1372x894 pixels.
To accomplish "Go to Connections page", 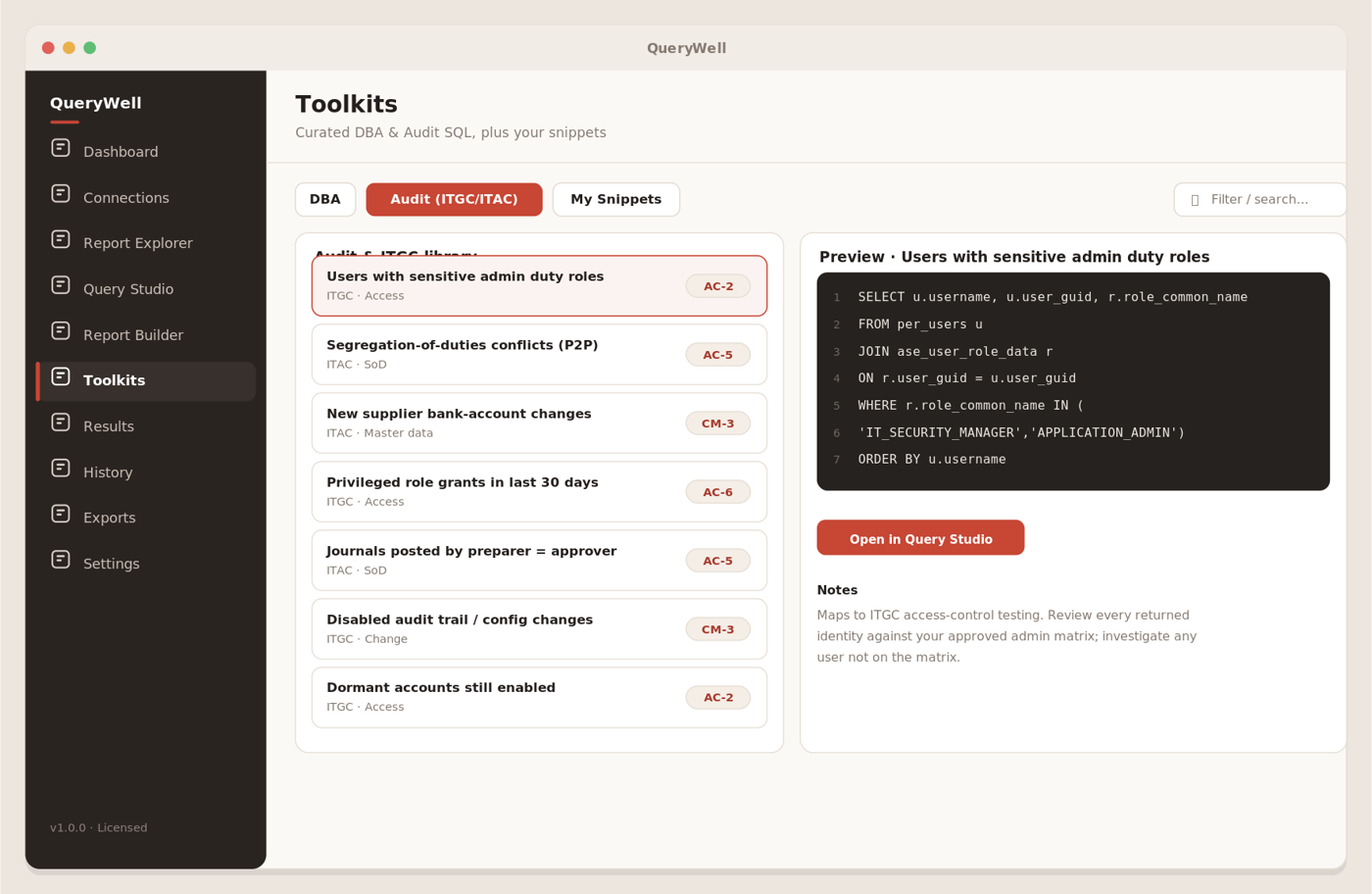I will tap(126, 198).
